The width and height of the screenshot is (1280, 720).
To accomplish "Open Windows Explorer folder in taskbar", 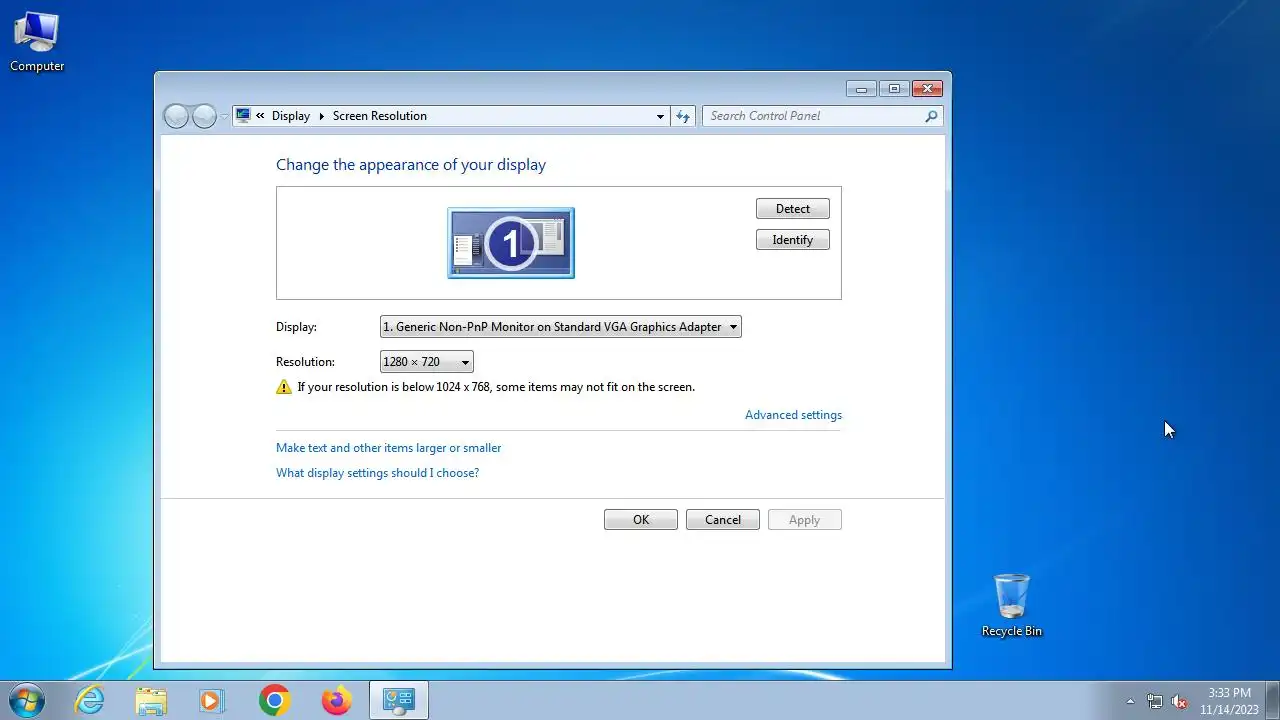I will point(151,700).
